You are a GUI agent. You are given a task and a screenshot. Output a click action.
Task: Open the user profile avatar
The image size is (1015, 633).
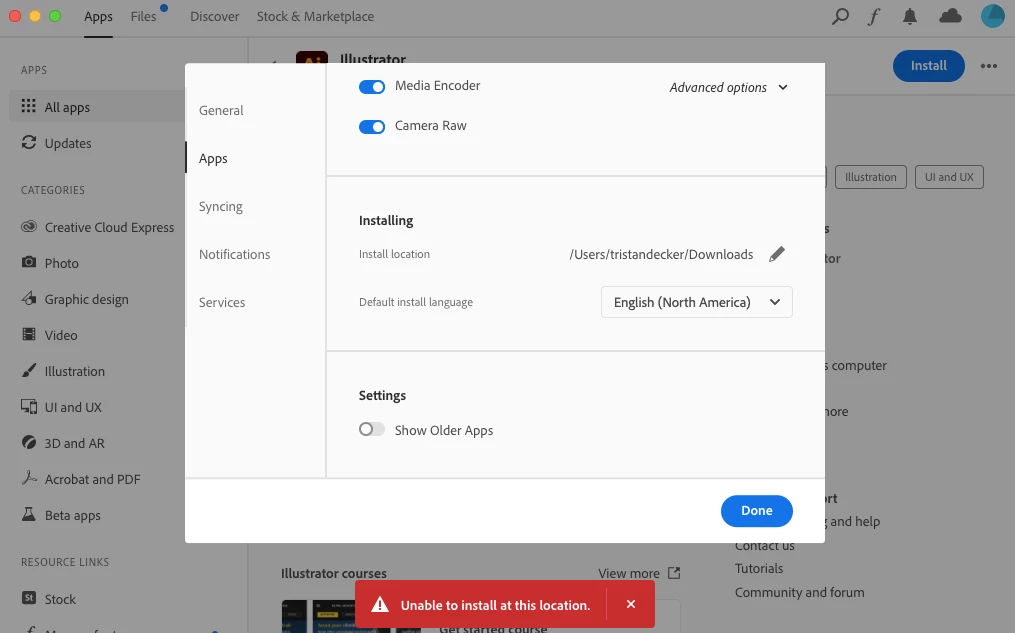[992, 16]
